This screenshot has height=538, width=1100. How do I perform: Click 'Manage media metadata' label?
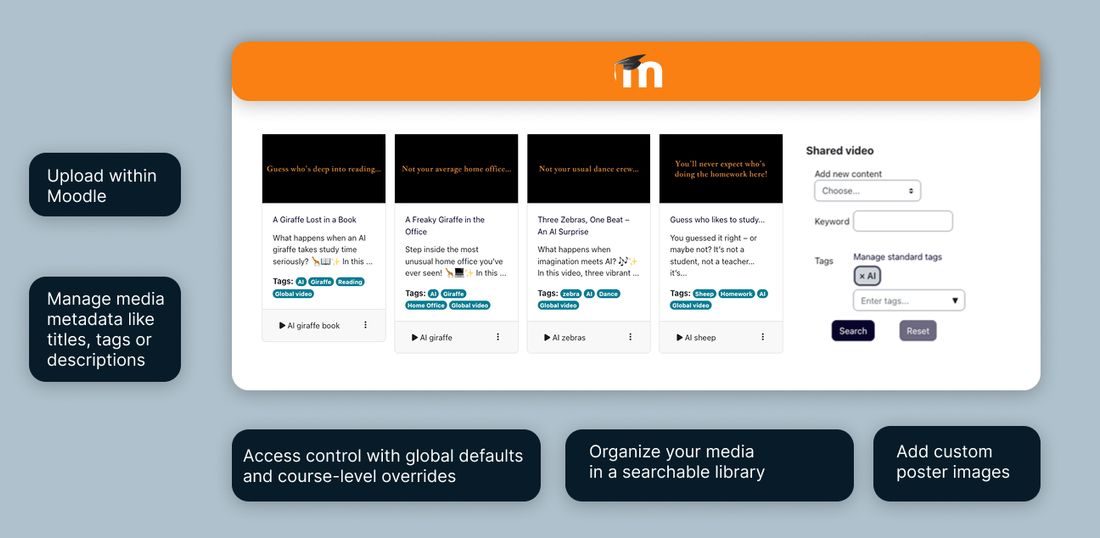[x=105, y=329]
